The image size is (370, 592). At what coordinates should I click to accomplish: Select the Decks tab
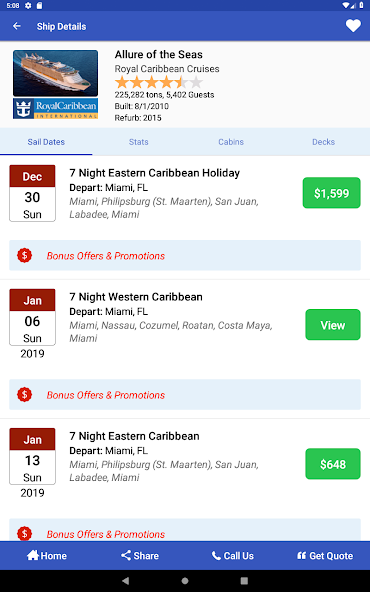324,142
